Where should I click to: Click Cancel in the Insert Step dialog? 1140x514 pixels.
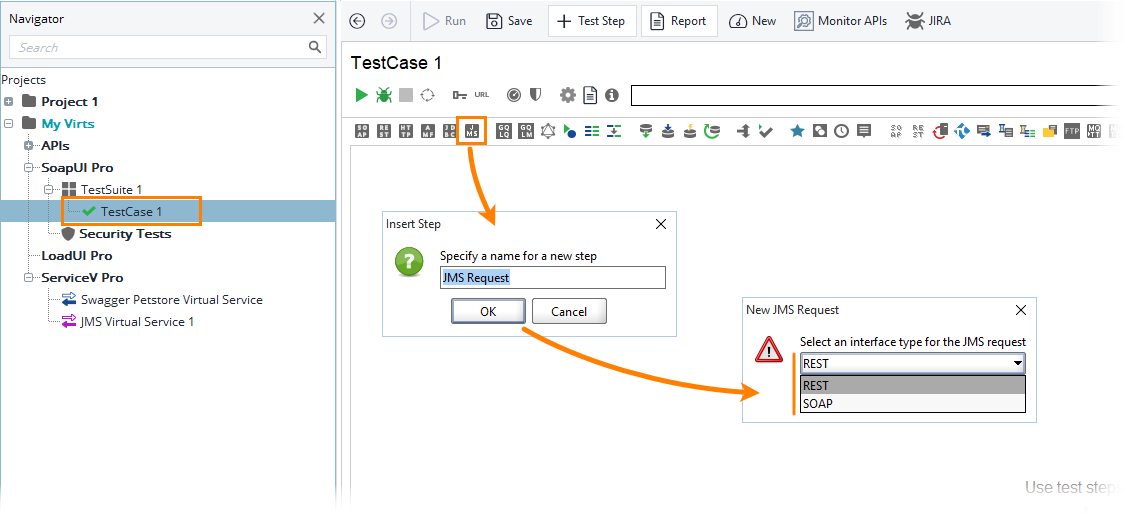coord(569,311)
